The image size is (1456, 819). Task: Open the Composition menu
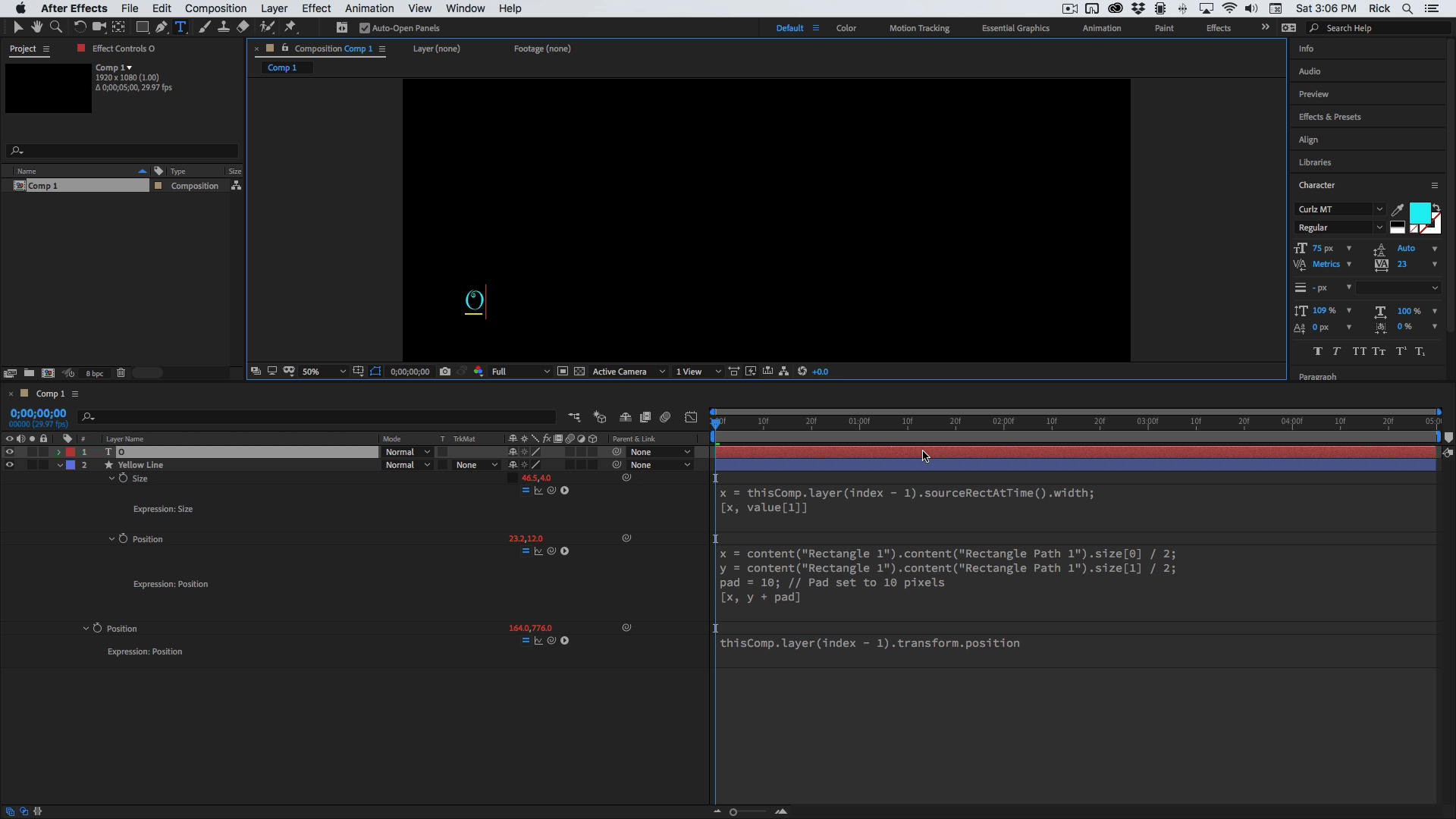pyautogui.click(x=215, y=8)
